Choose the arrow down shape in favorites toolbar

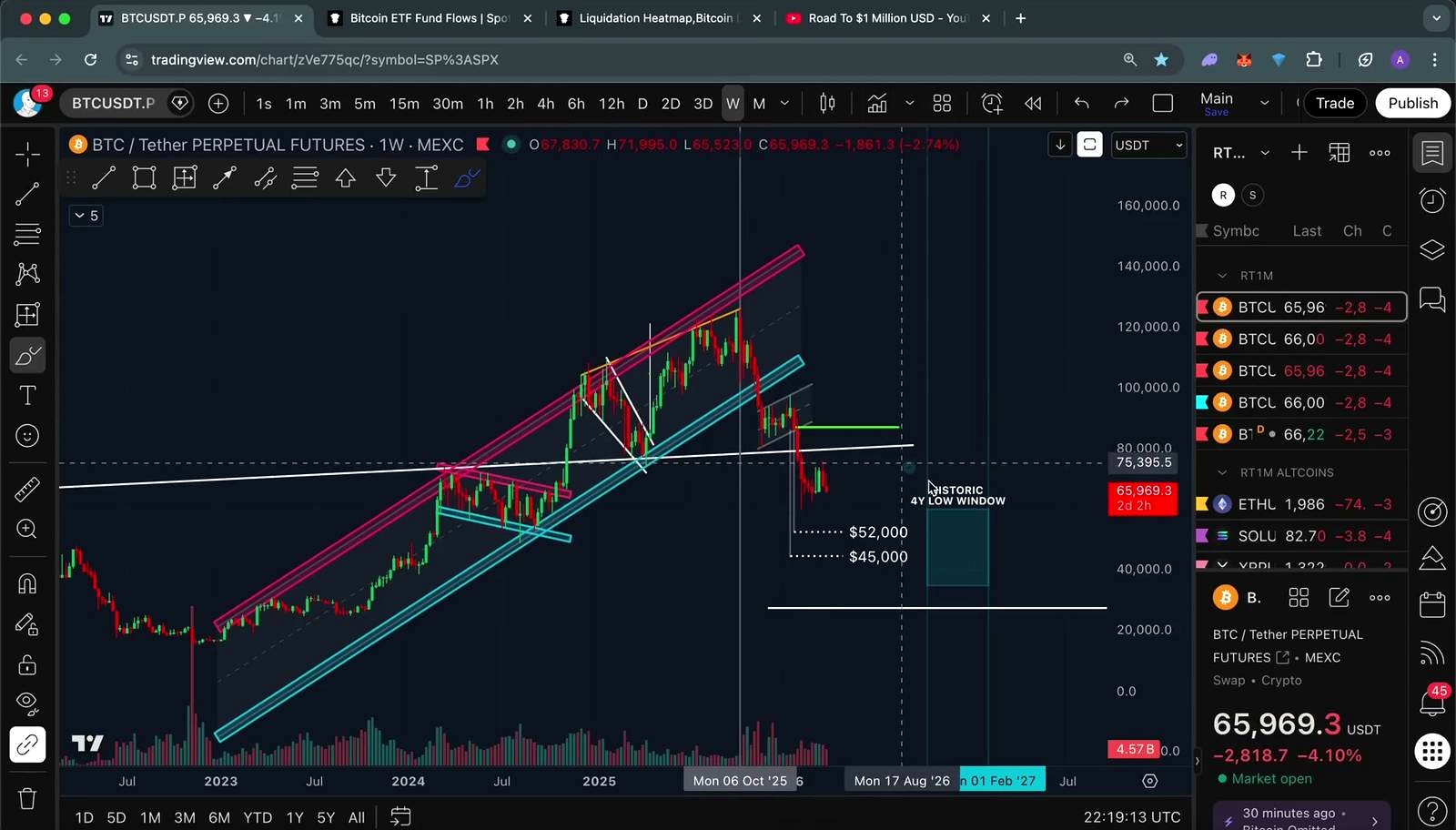386,177
